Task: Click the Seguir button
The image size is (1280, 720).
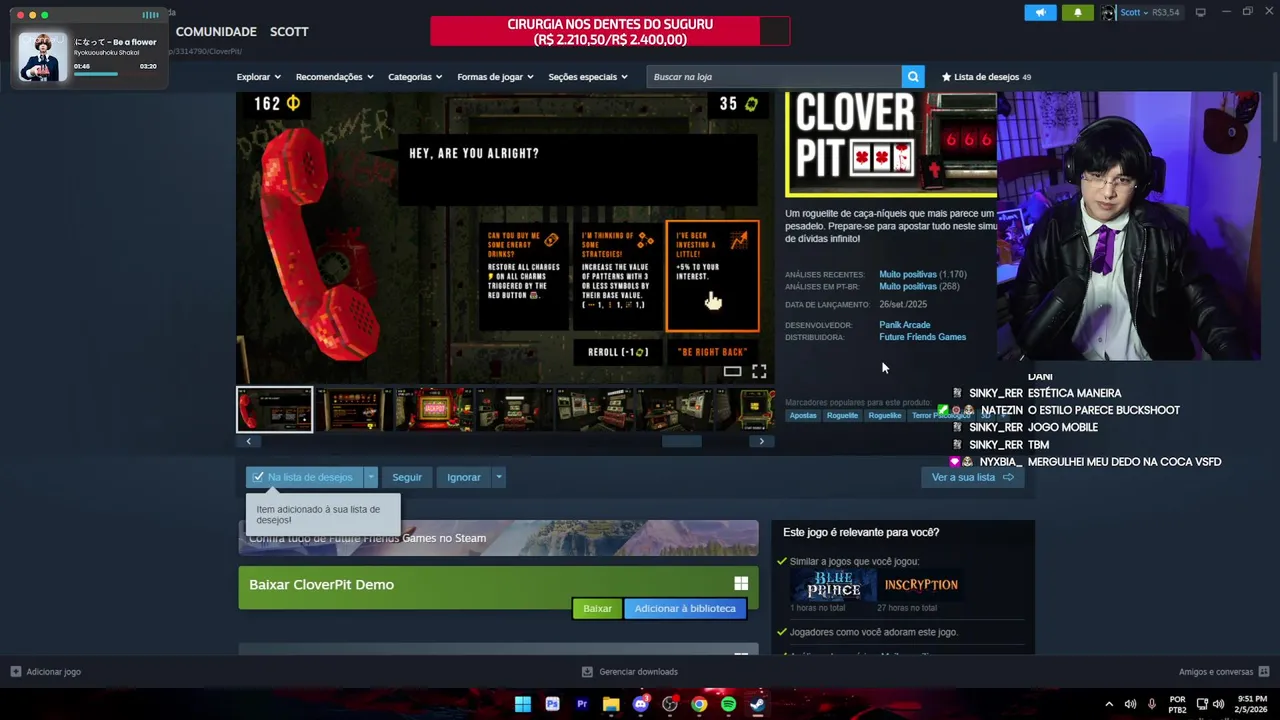Action: [x=407, y=477]
